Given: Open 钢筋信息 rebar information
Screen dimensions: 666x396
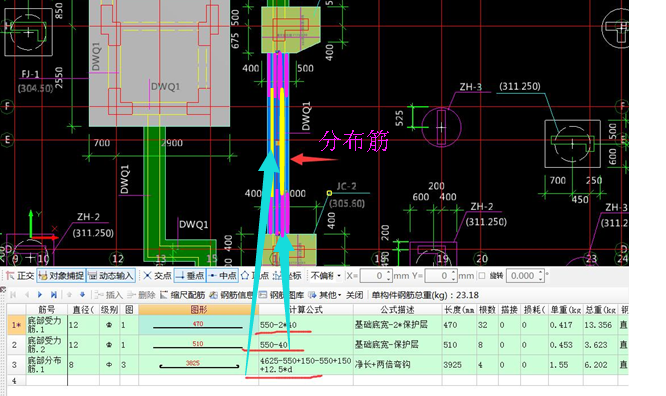Looking at the screenshot, I should click(231, 294).
